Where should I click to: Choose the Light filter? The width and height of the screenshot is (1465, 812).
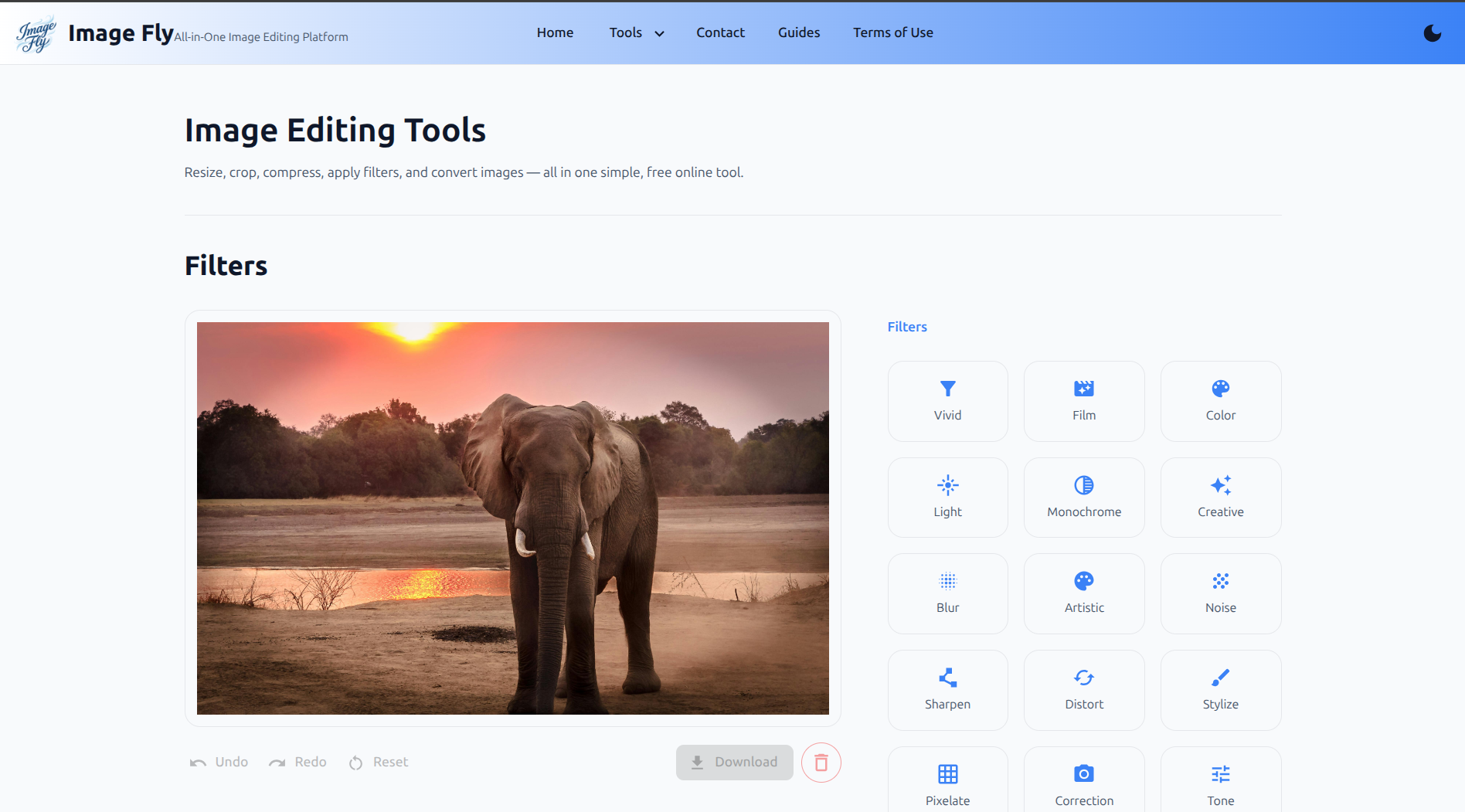(x=947, y=498)
